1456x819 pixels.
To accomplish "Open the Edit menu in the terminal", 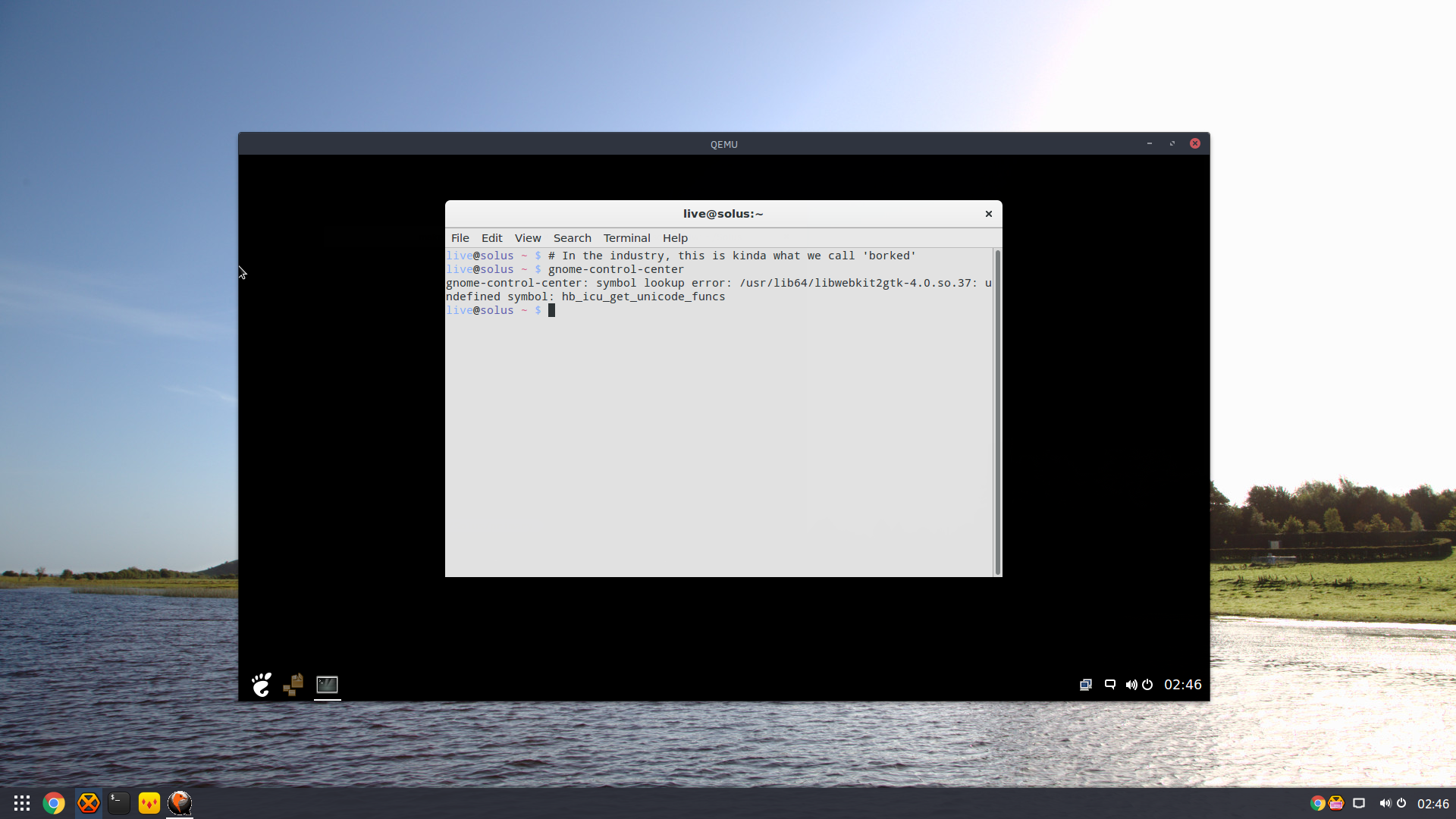I will click(491, 238).
